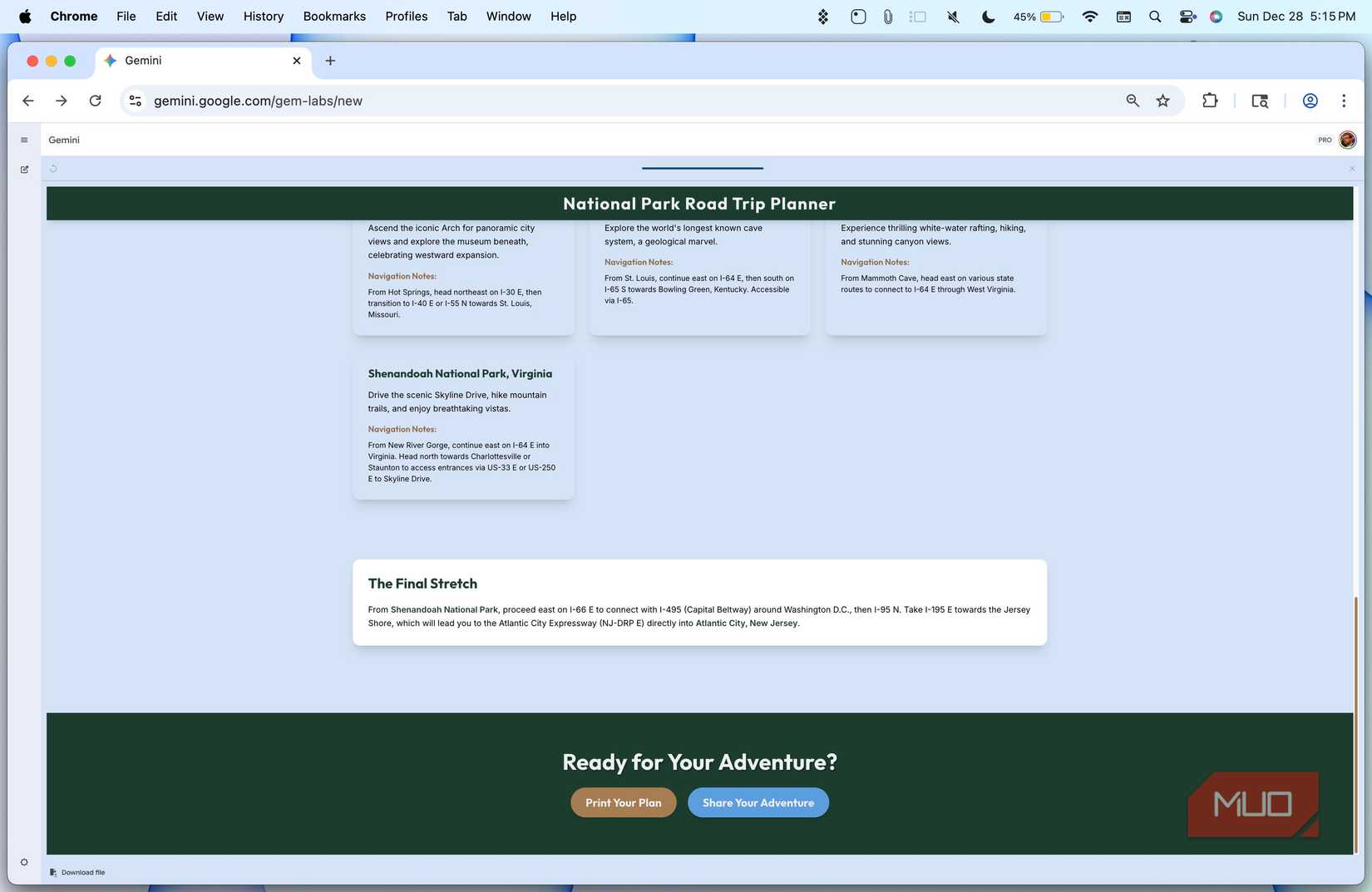Click Navigation Notes label in Shenandoah card
This screenshot has height=892, width=1372.
click(x=402, y=429)
